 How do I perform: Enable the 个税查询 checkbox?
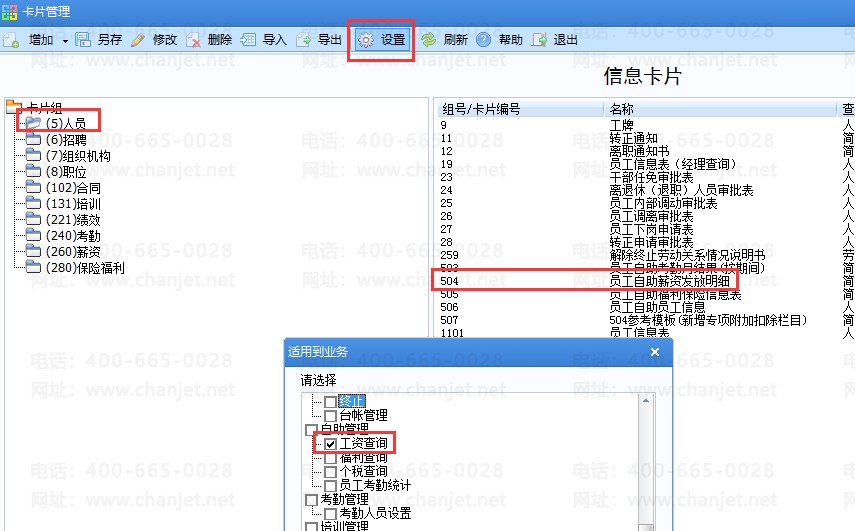[330, 471]
